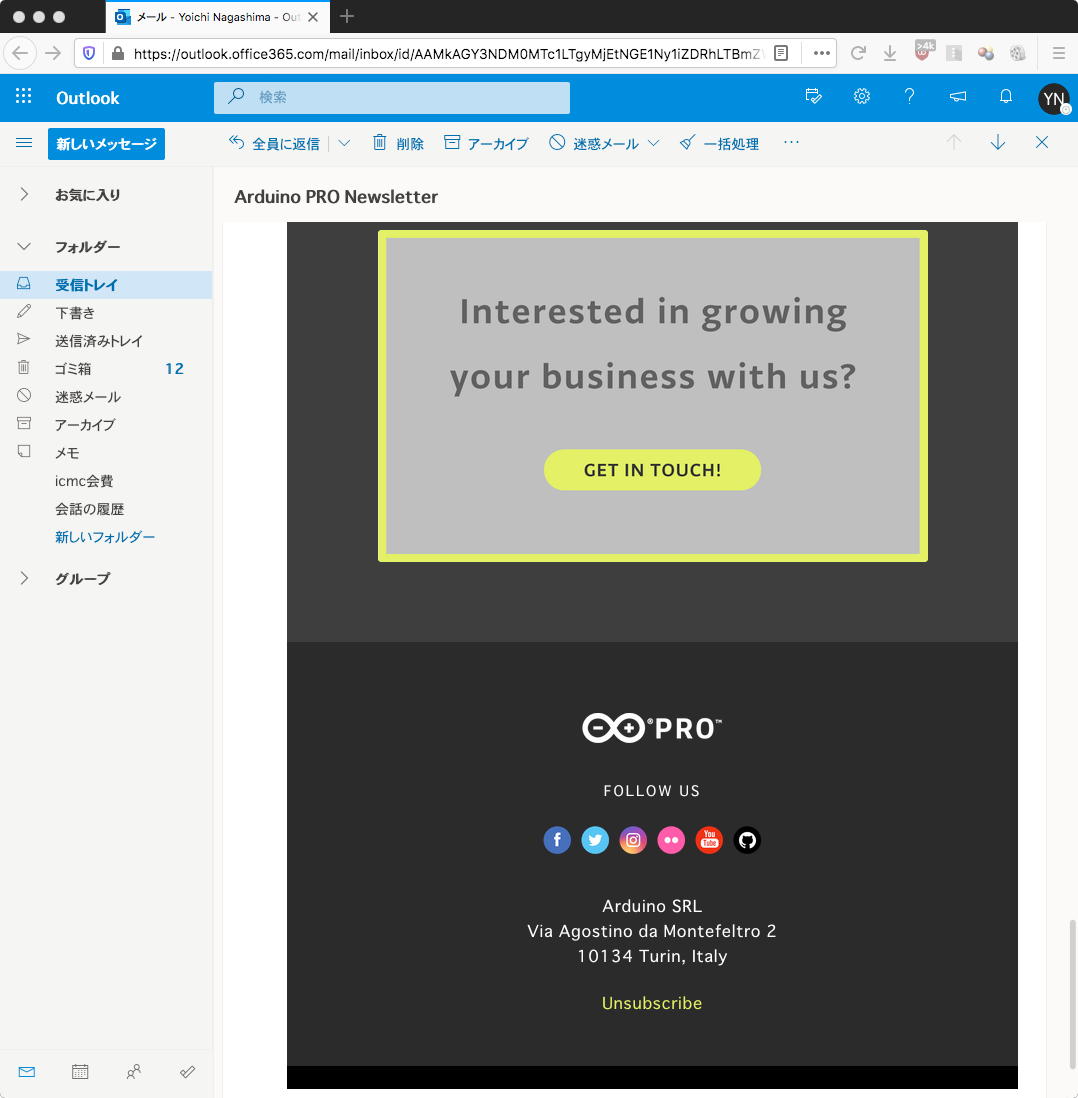Open the YN account avatar
This screenshot has width=1078, height=1098.
(1053, 99)
